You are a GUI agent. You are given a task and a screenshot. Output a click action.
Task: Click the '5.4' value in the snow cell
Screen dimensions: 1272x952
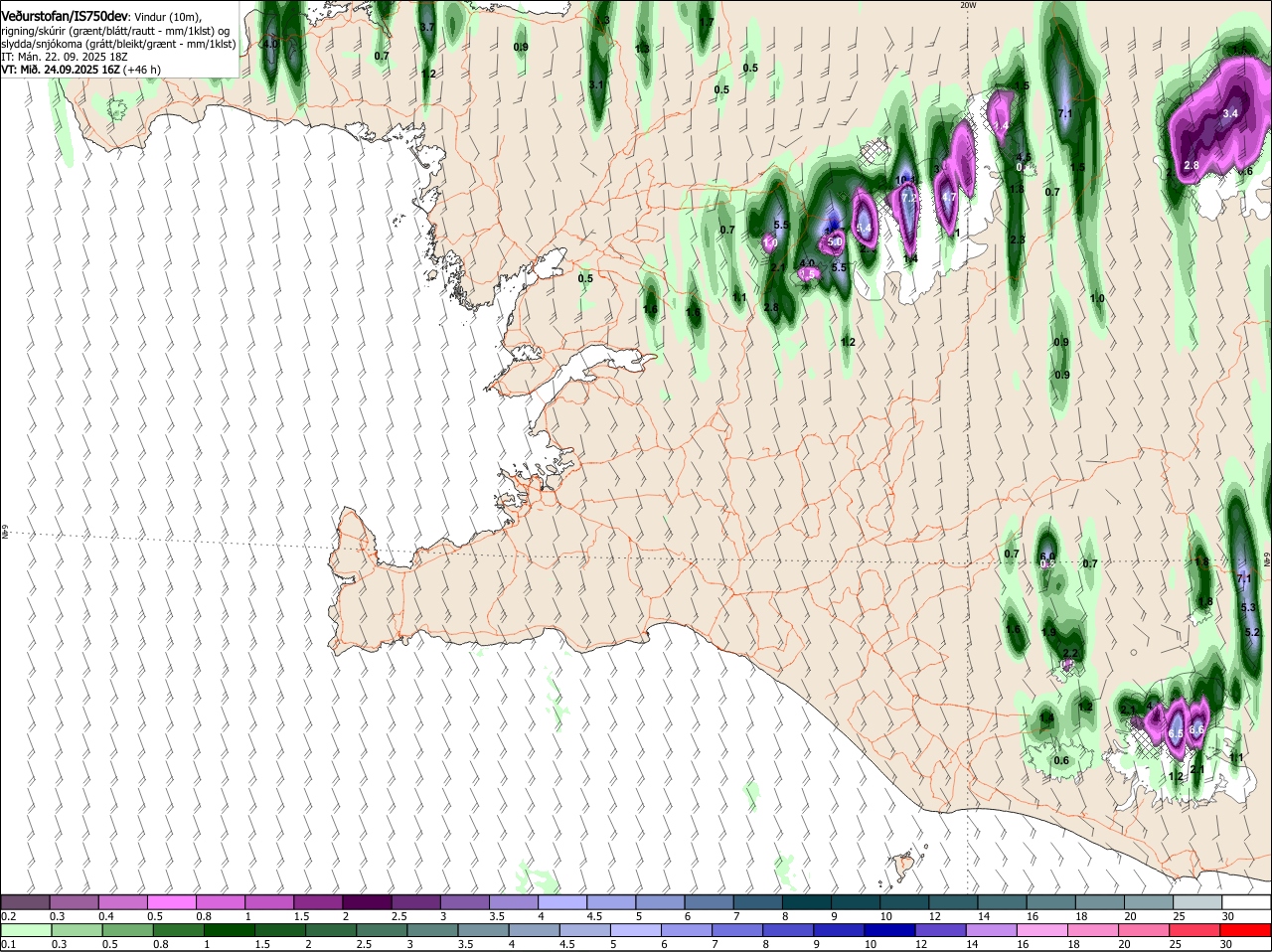[864, 229]
